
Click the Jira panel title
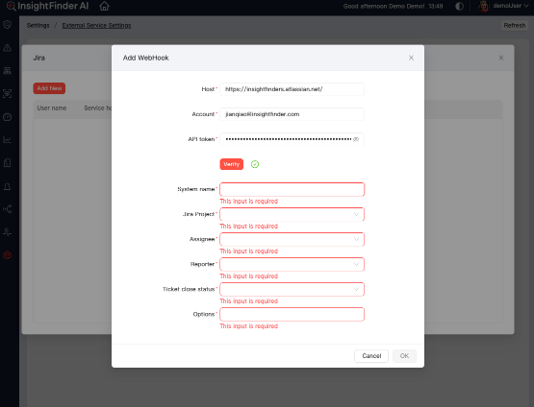point(39,58)
